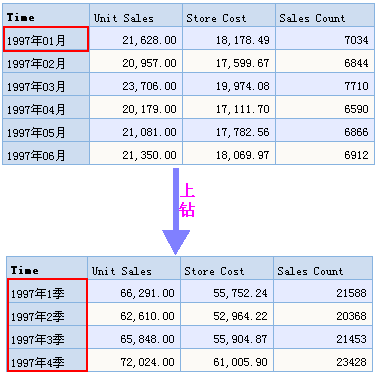
Task: Click the 19,974.08 store cost cell
Action: click(x=229, y=85)
